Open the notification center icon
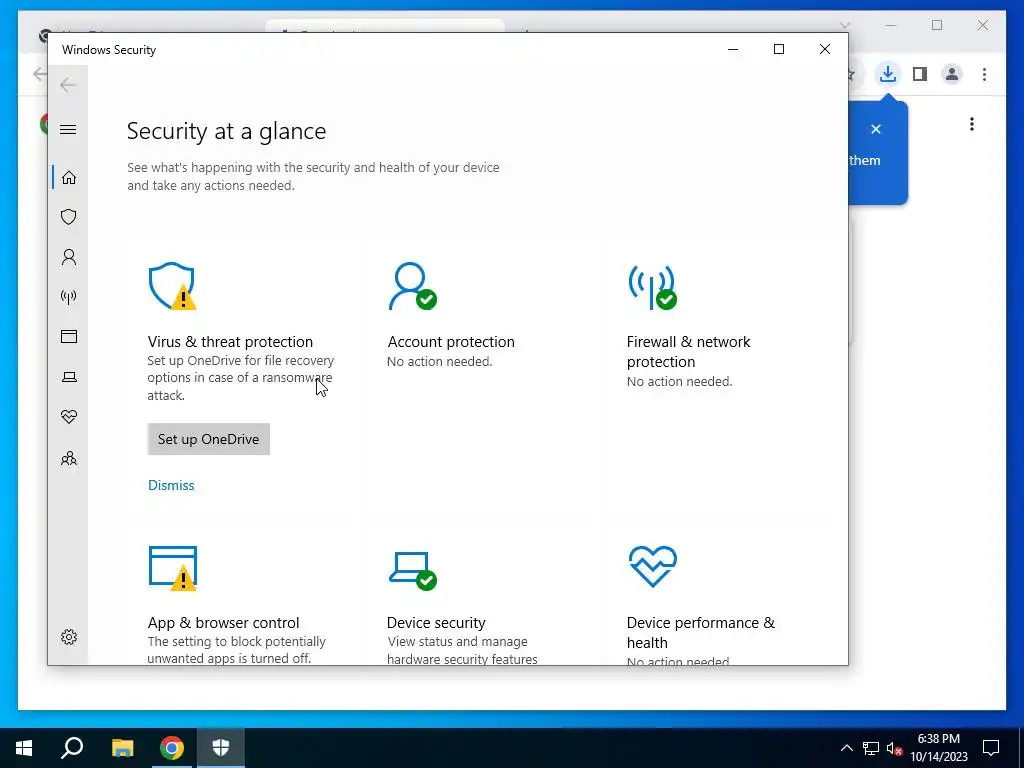Viewport: 1024px width, 768px height. pyautogui.click(x=991, y=748)
